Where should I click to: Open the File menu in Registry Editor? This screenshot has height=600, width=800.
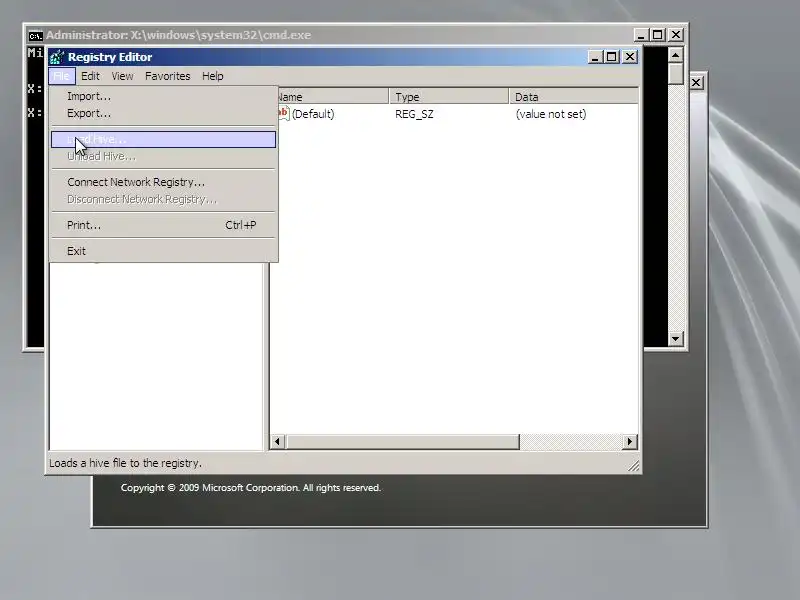(x=62, y=76)
